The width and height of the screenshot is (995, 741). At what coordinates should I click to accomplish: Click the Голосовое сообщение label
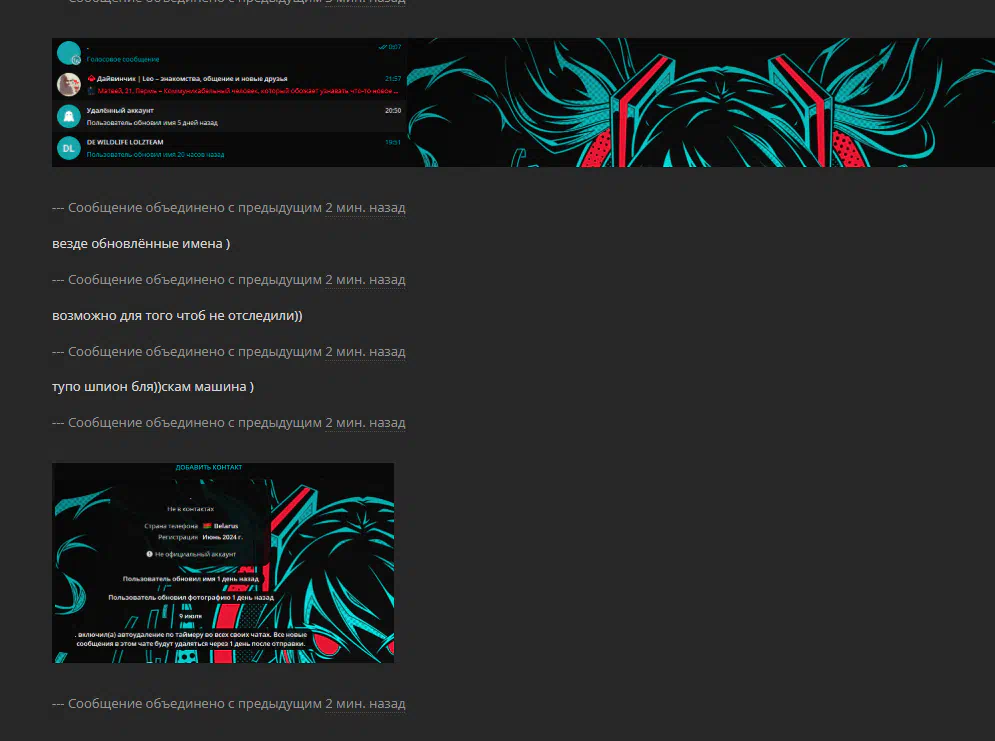pos(123,60)
